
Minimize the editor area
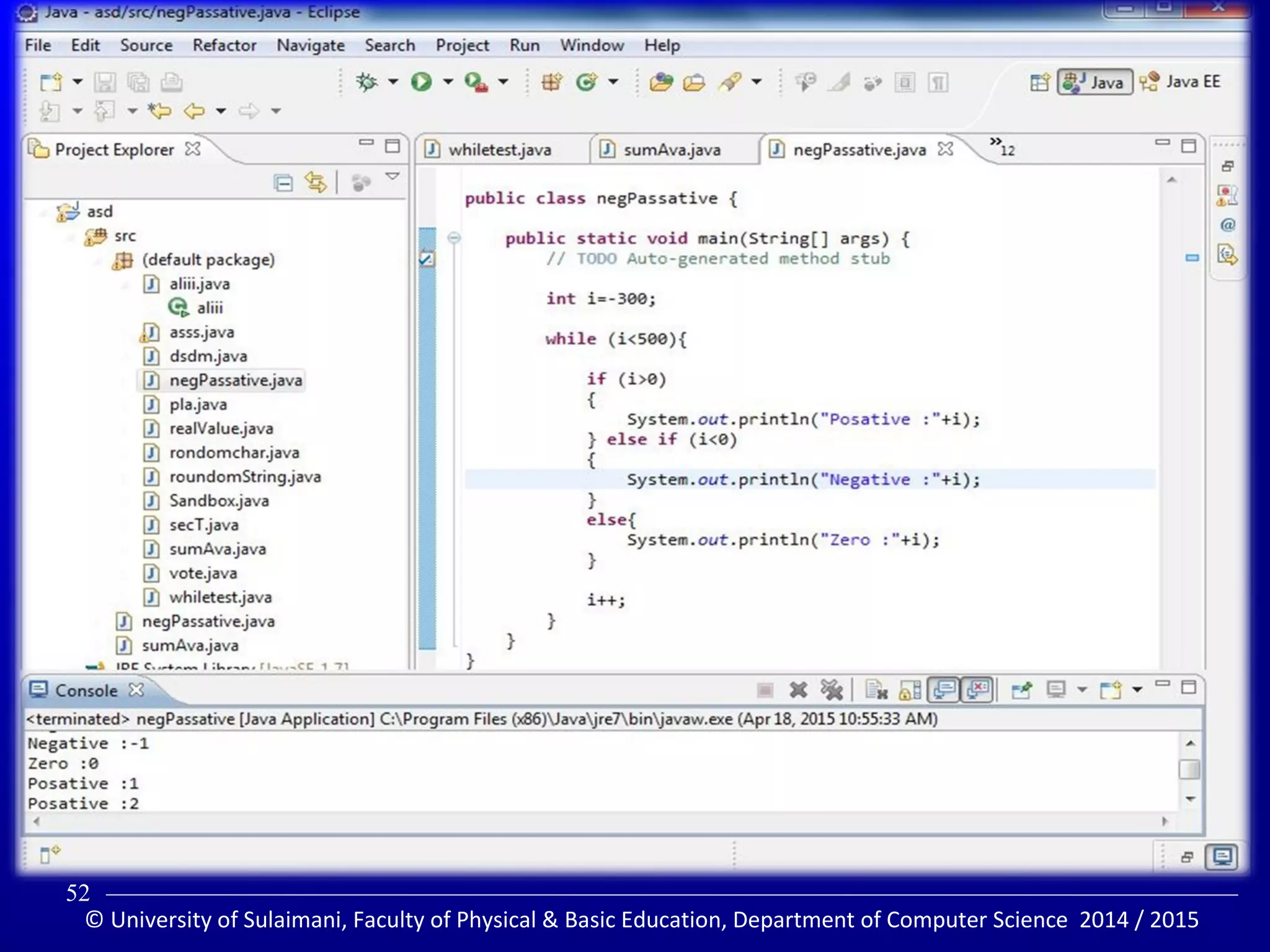pyautogui.click(x=1163, y=143)
